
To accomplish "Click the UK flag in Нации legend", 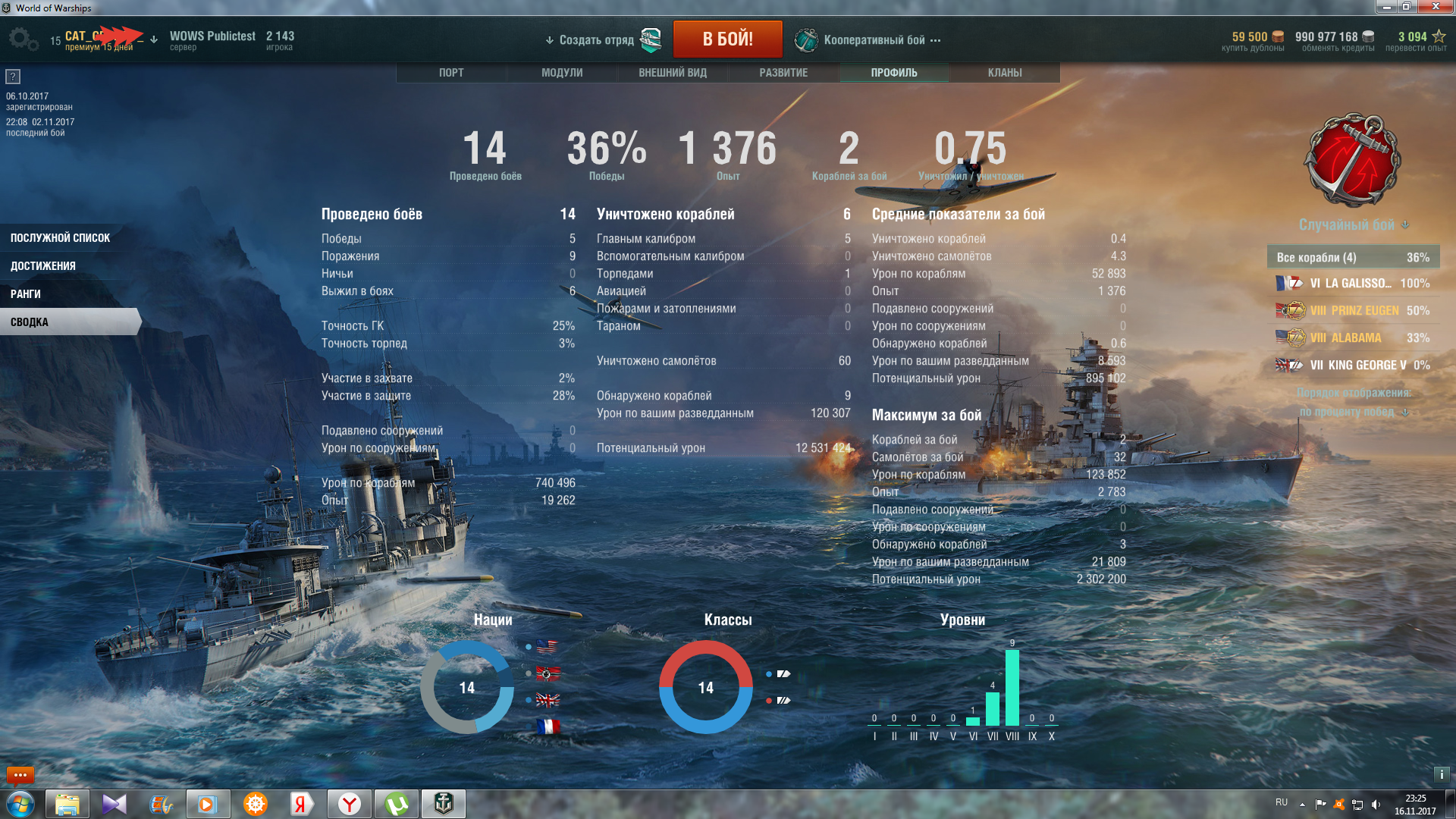I will click(547, 700).
